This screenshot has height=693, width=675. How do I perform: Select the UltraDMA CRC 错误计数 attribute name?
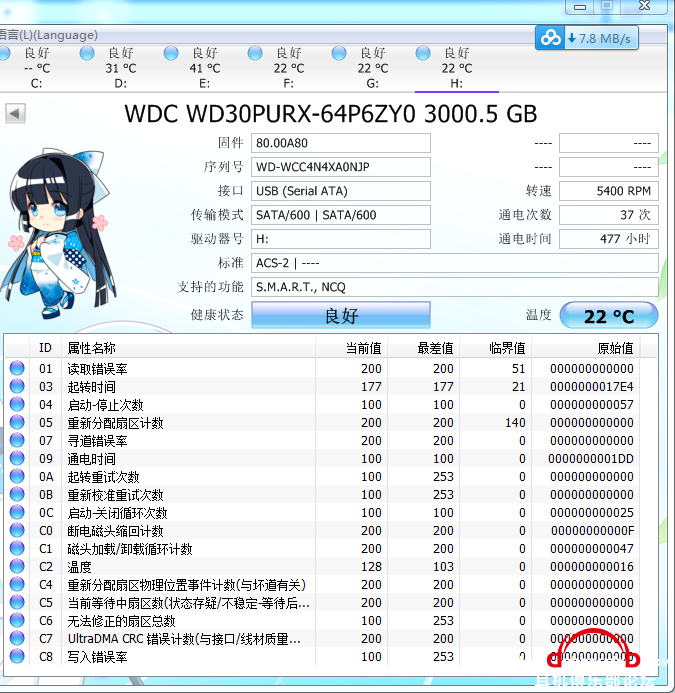(184, 639)
